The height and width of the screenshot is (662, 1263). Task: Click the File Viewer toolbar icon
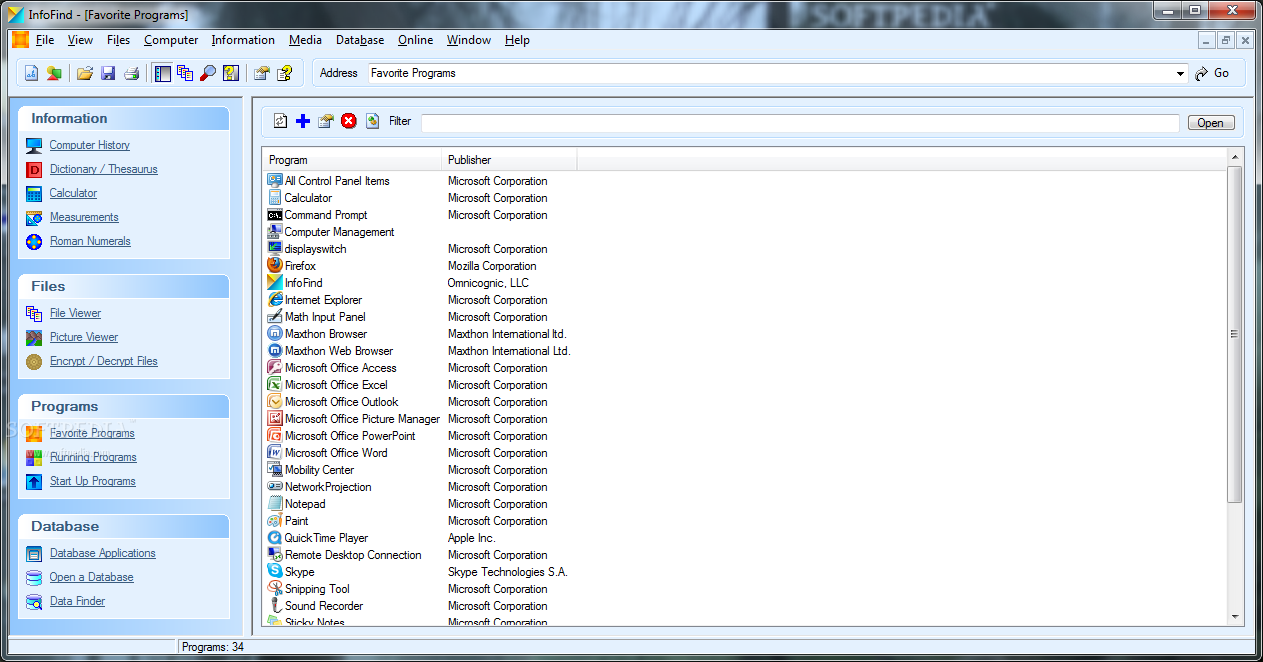(185, 73)
